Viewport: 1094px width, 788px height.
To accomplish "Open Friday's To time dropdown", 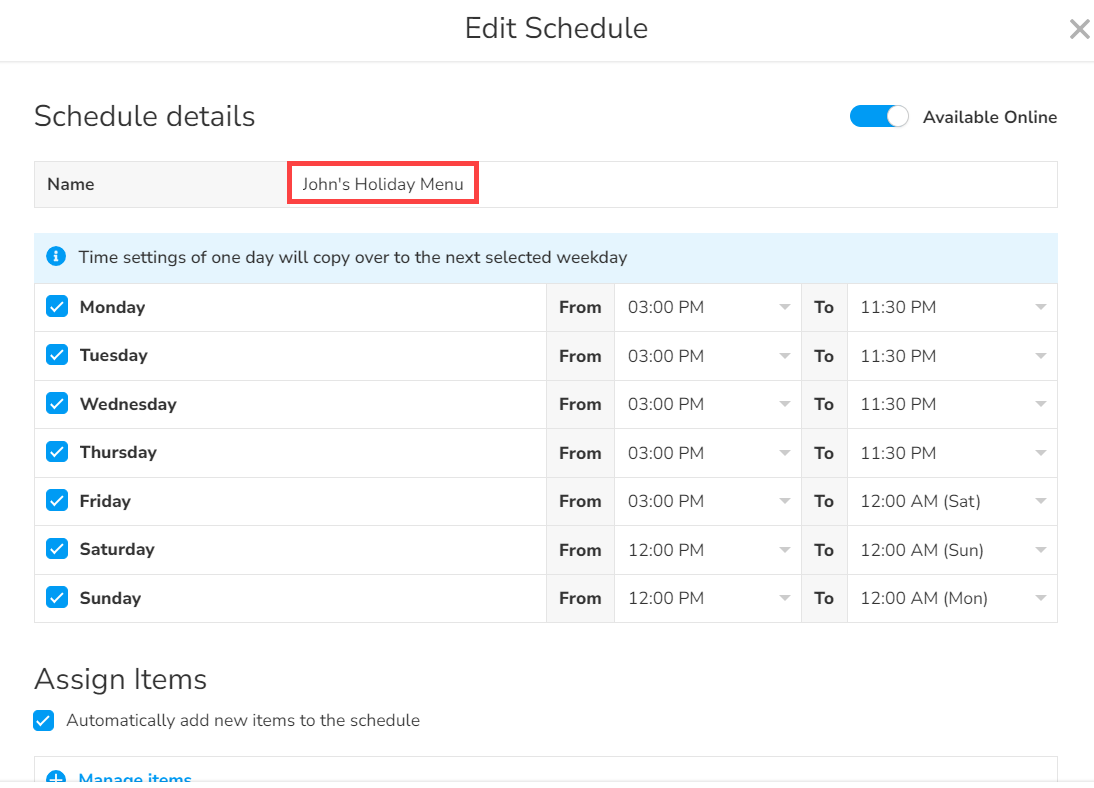I will (951, 501).
